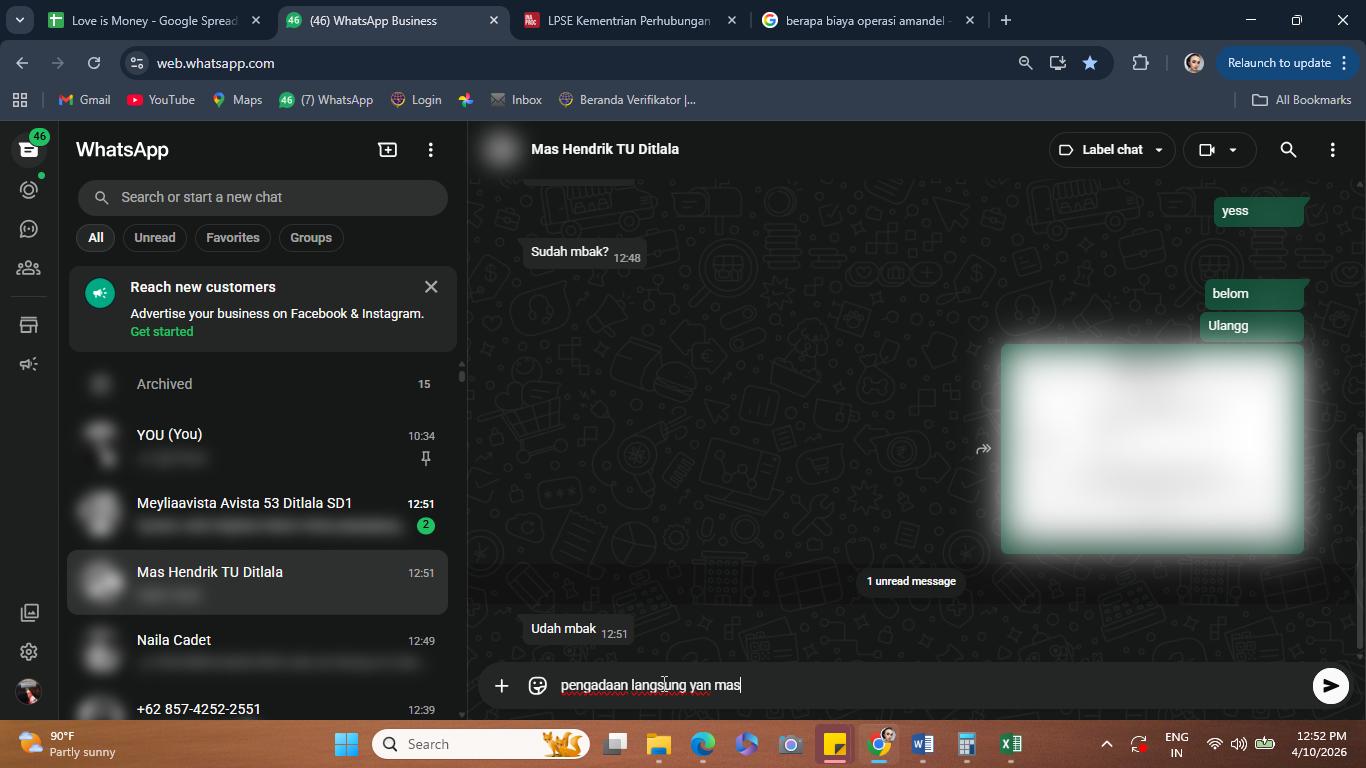Open the chat list menu (three dots)

point(431,150)
